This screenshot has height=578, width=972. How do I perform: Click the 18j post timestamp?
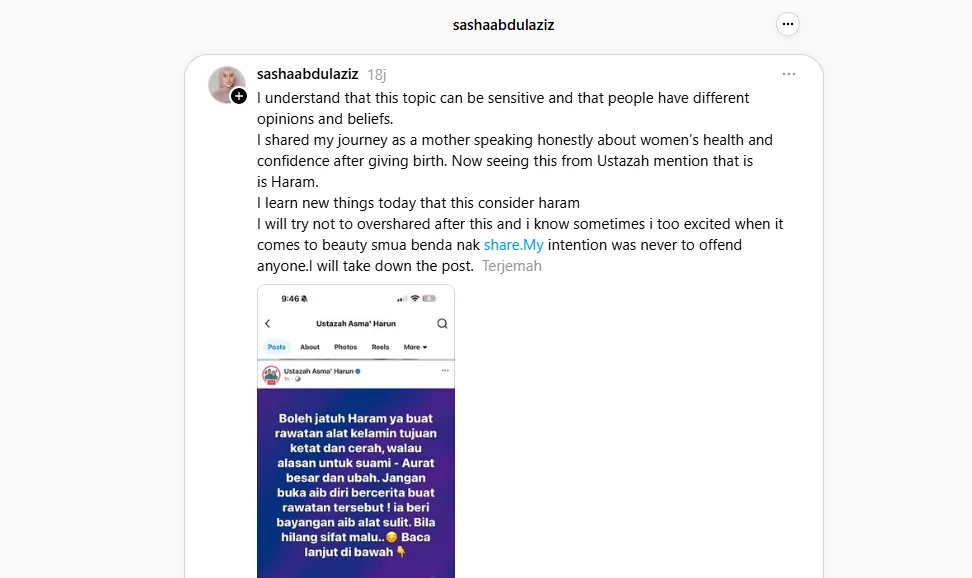(x=377, y=75)
